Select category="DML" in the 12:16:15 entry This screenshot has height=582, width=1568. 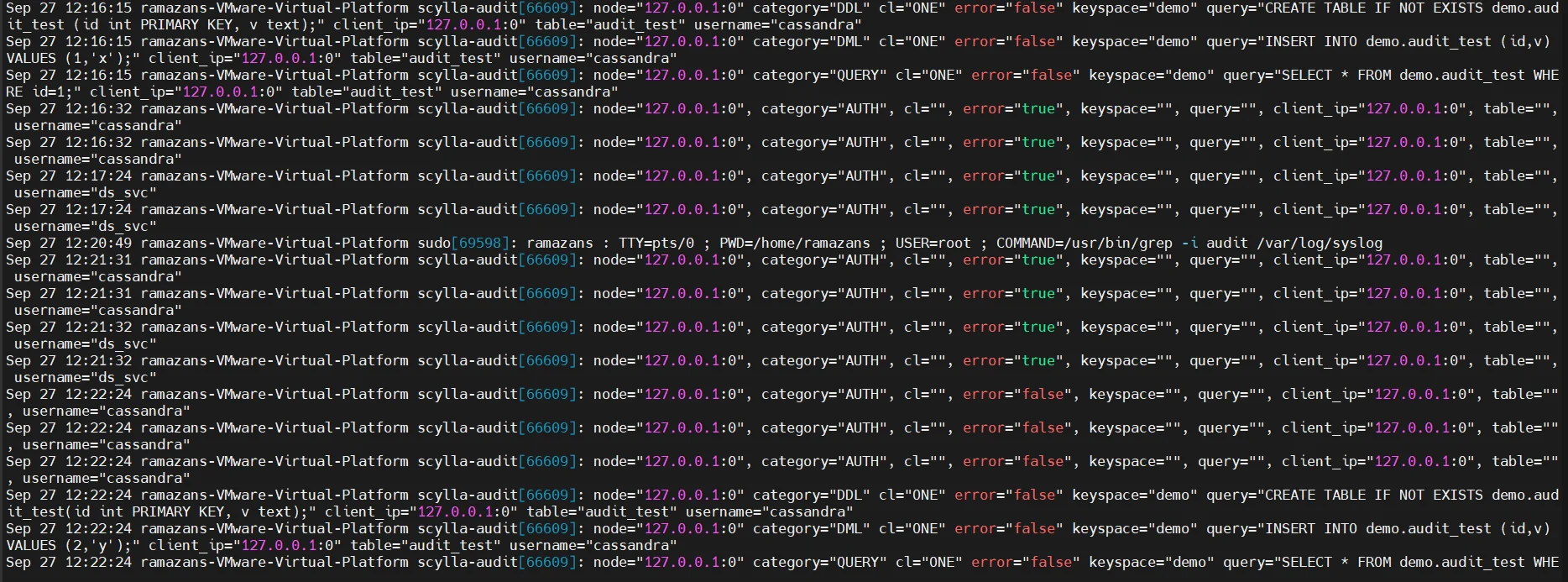[811, 41]
